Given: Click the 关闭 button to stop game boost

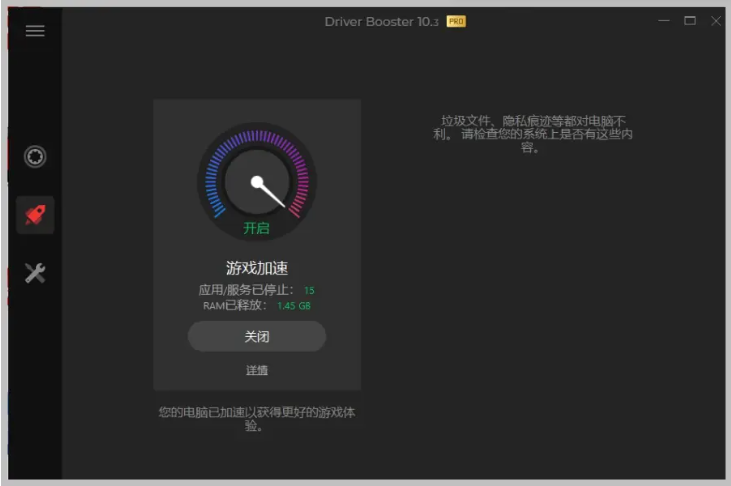Looking at the screenshot, I should (x=257, y=336).
